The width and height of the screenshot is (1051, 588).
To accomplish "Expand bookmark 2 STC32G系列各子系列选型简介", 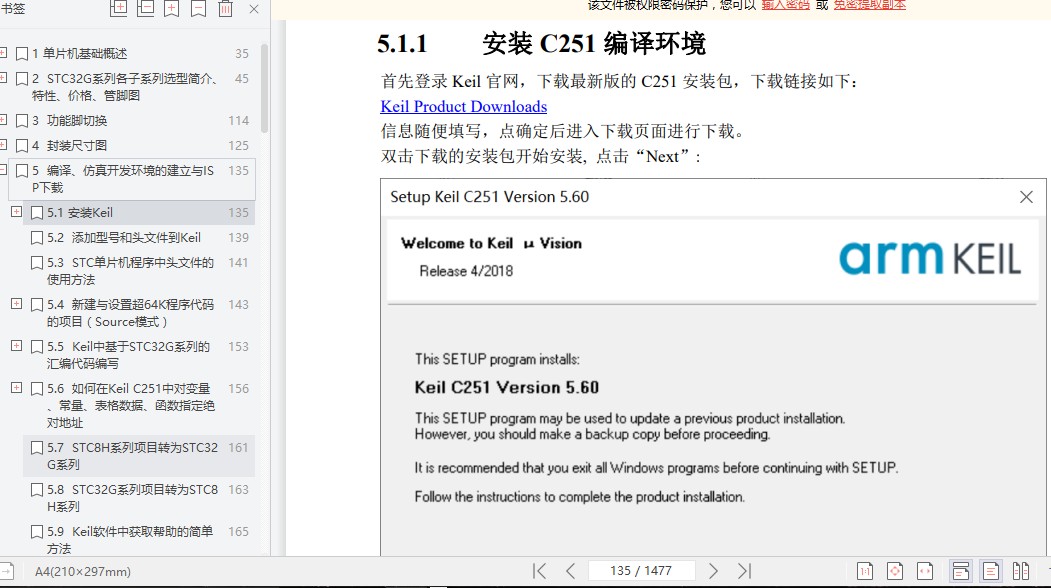I will click(x=3, y=78).
